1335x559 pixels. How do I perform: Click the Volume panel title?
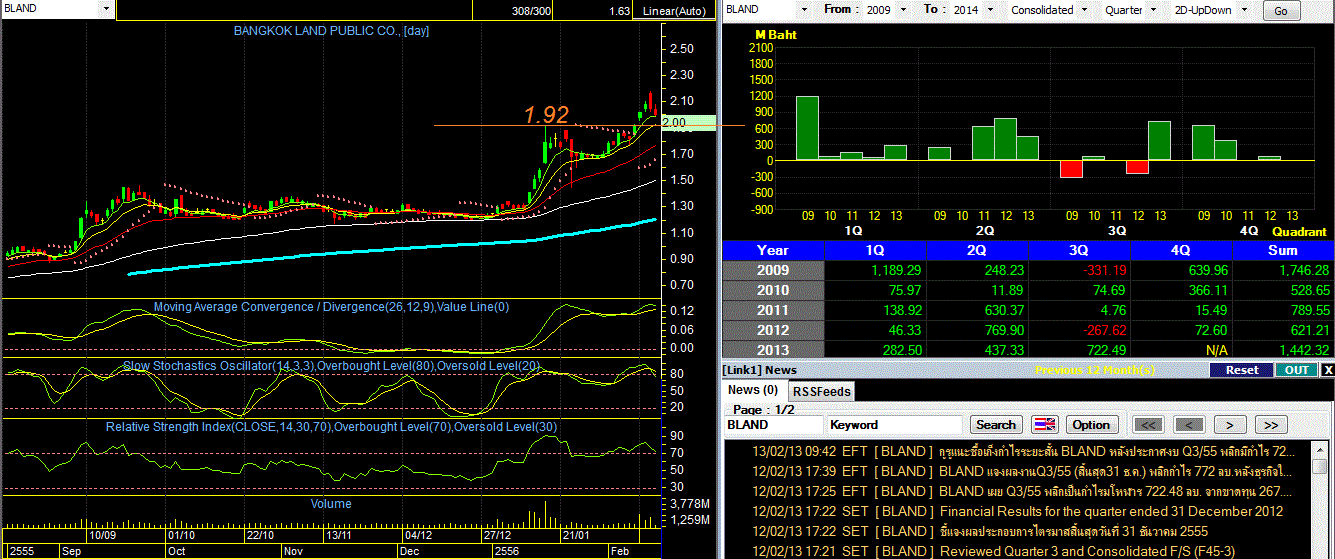coord(331,504)
